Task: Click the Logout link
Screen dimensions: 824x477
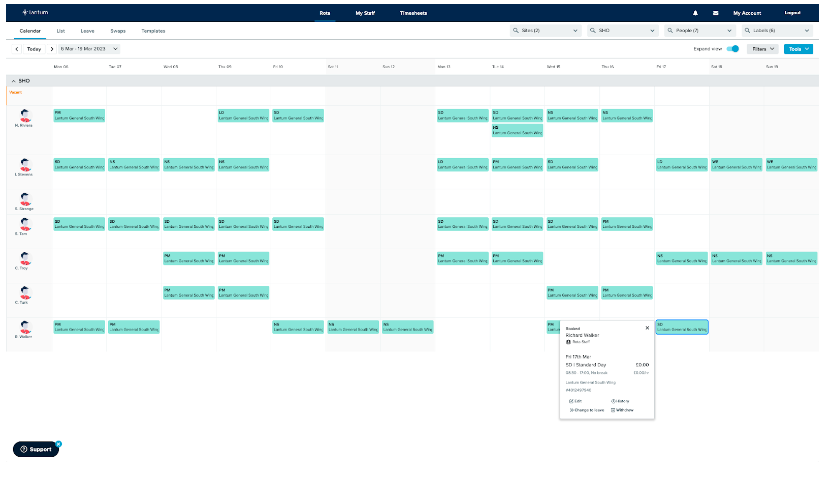Action: point(792,13)
